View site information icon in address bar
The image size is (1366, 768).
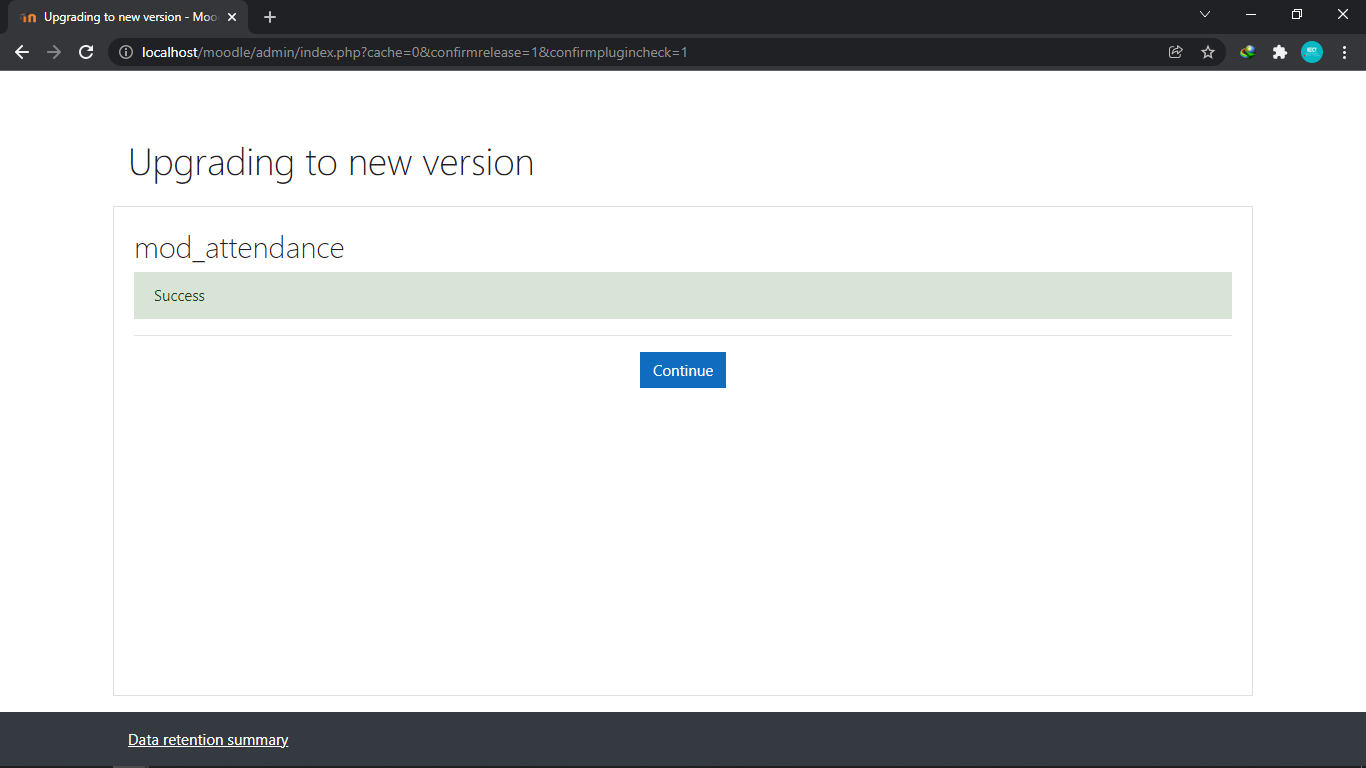[126, 52]
